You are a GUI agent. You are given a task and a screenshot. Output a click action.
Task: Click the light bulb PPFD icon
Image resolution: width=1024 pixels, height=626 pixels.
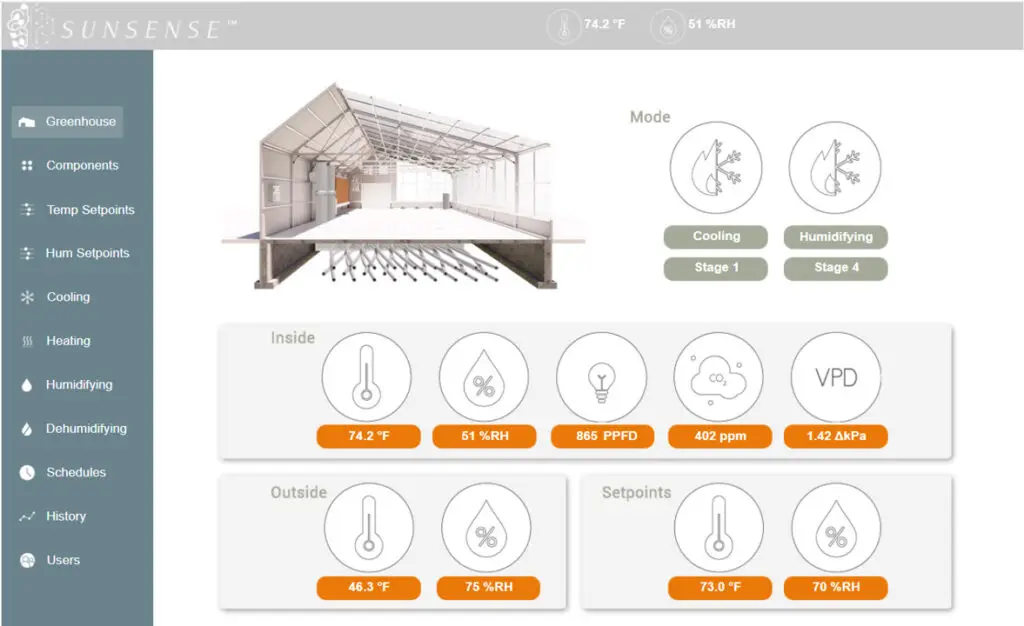601,378
